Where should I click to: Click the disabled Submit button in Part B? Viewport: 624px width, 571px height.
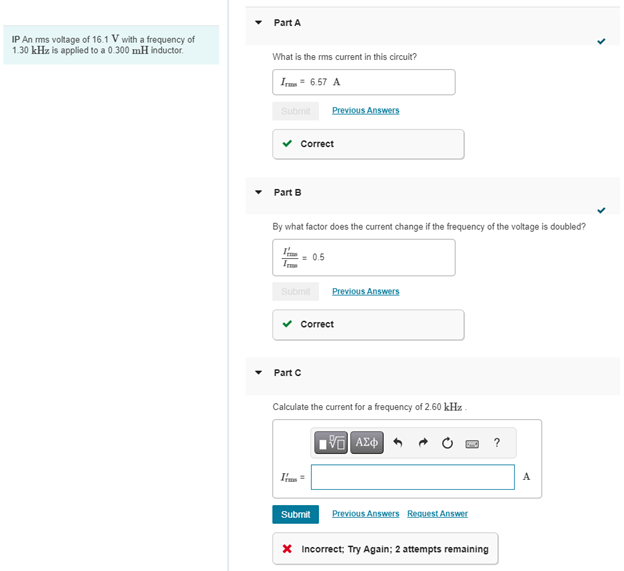pos(296,291)
